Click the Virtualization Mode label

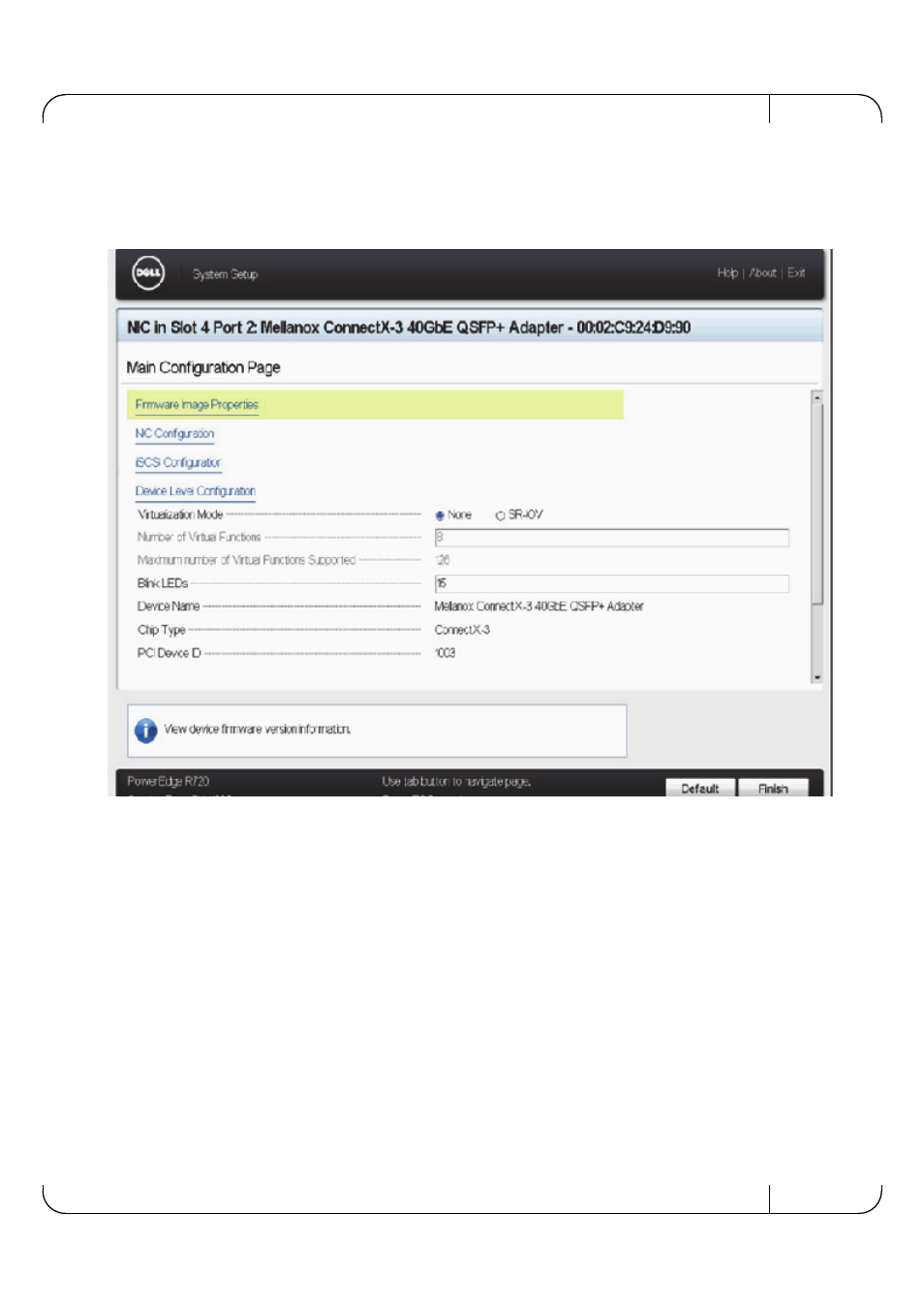point(180,515)
